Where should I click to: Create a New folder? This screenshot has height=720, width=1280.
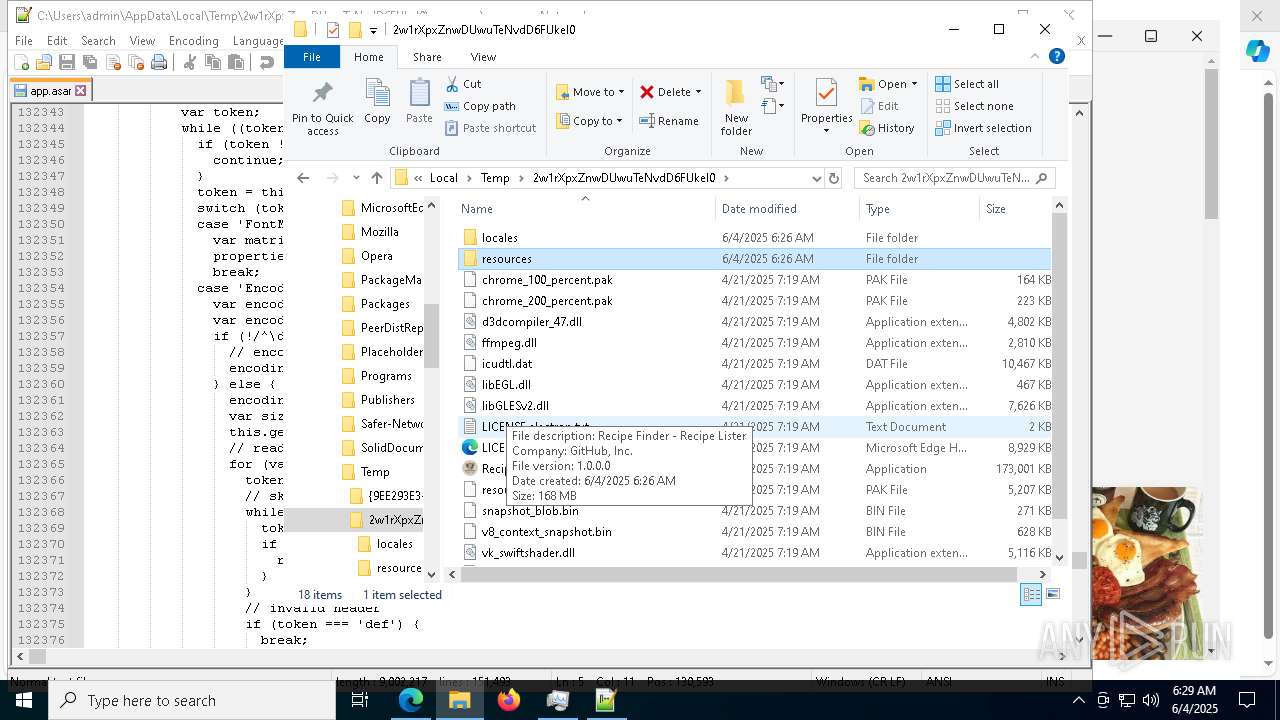[x=736, y=107]
